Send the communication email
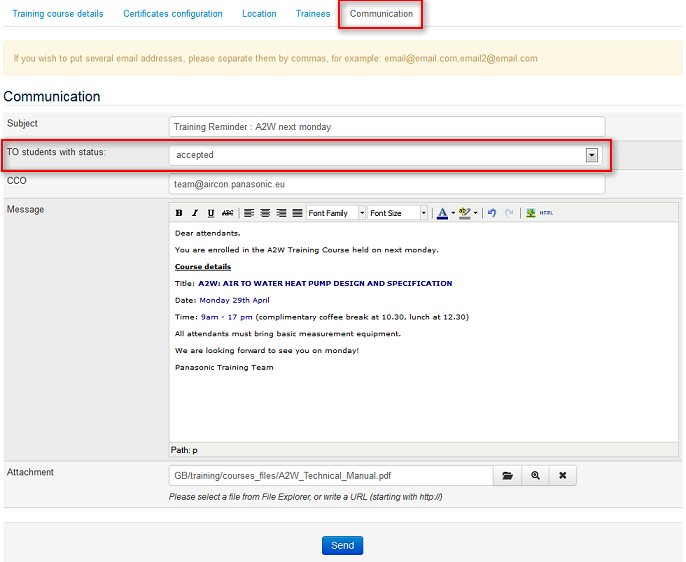 342,545
